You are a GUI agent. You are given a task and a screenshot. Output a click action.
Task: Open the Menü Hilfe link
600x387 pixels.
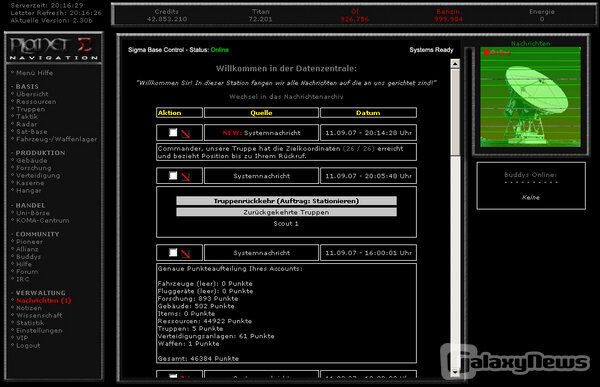(x=34, y=73)
